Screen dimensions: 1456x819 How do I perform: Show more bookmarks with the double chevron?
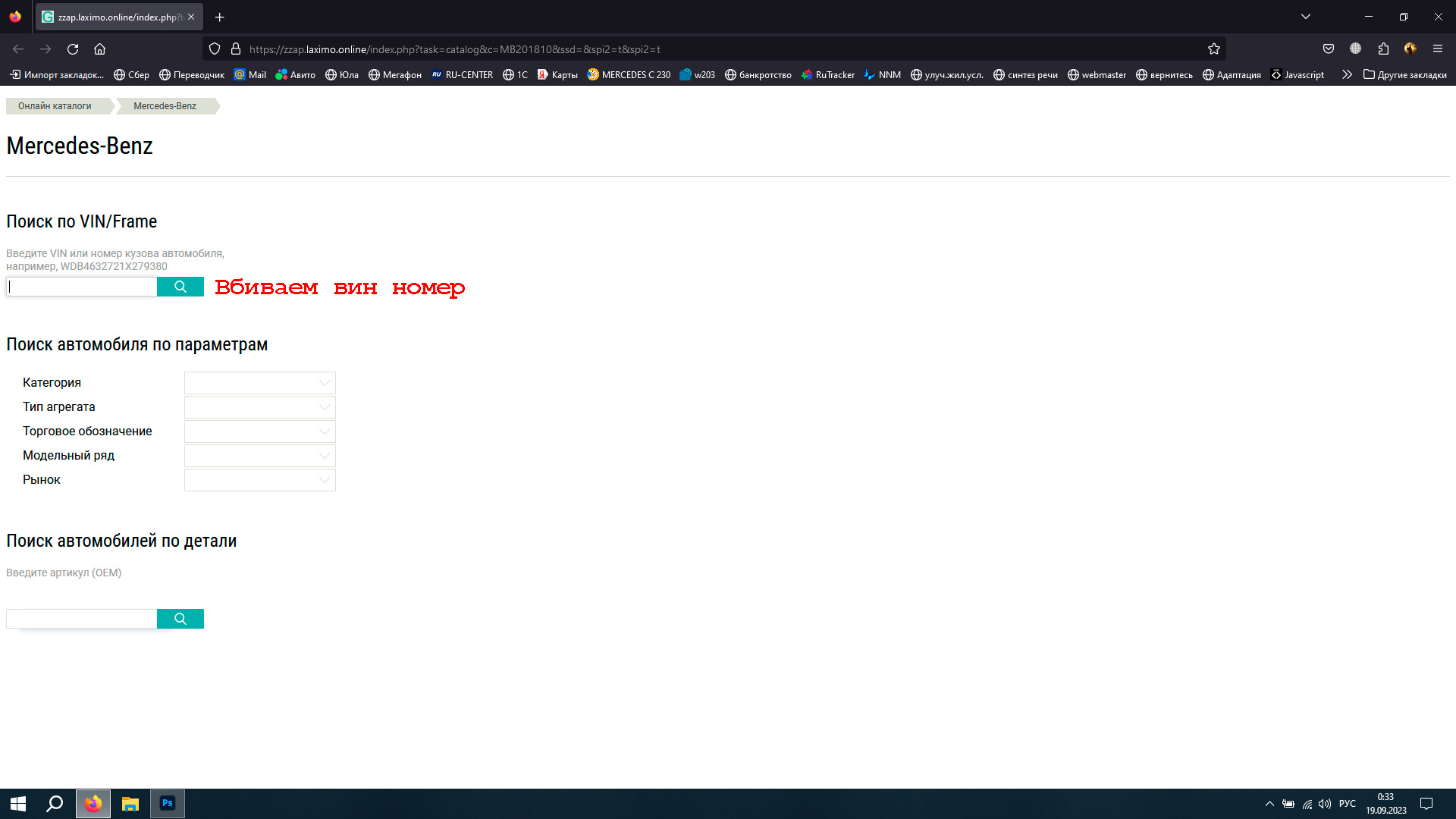1347,74
